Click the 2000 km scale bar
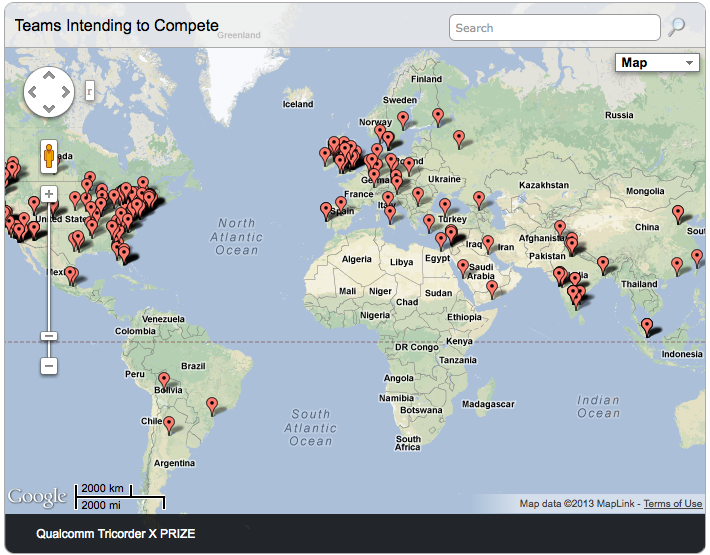The image size is (710, 555). point(103,489)
